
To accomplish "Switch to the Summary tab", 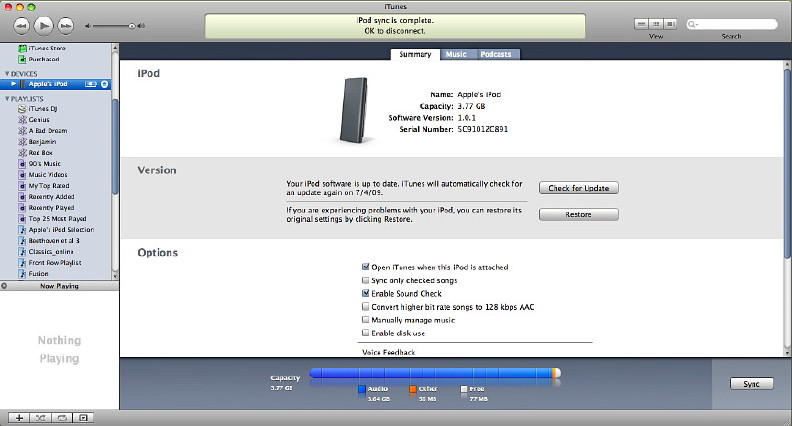I will (x=415, y=54).
